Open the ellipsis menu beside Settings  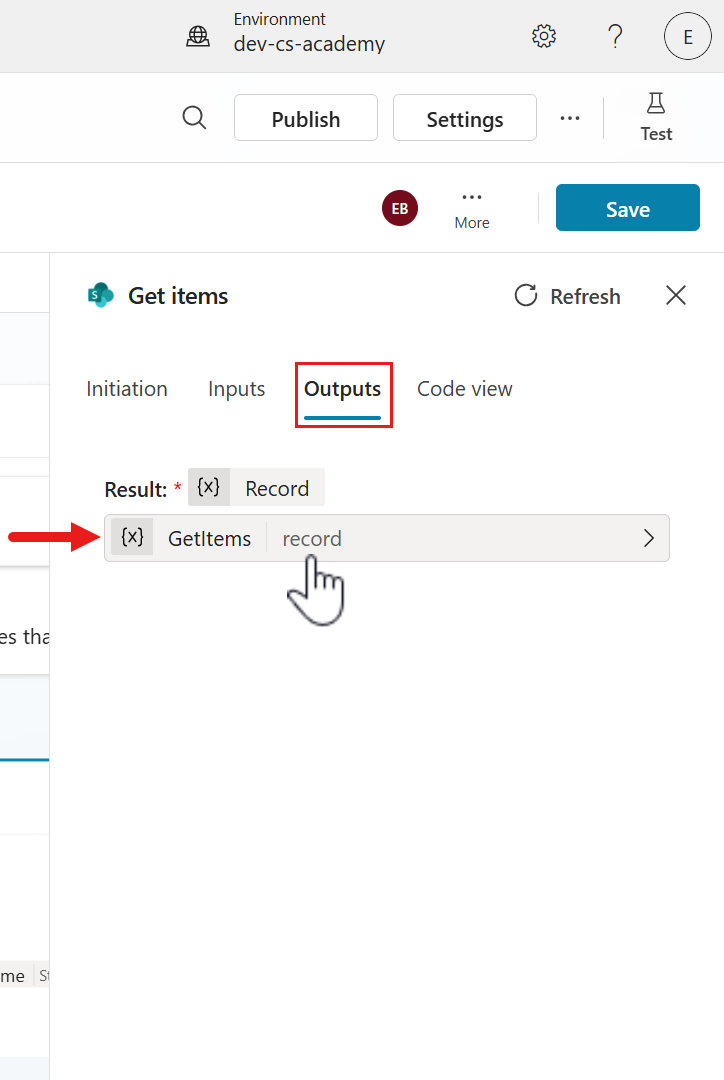[570, 118]
